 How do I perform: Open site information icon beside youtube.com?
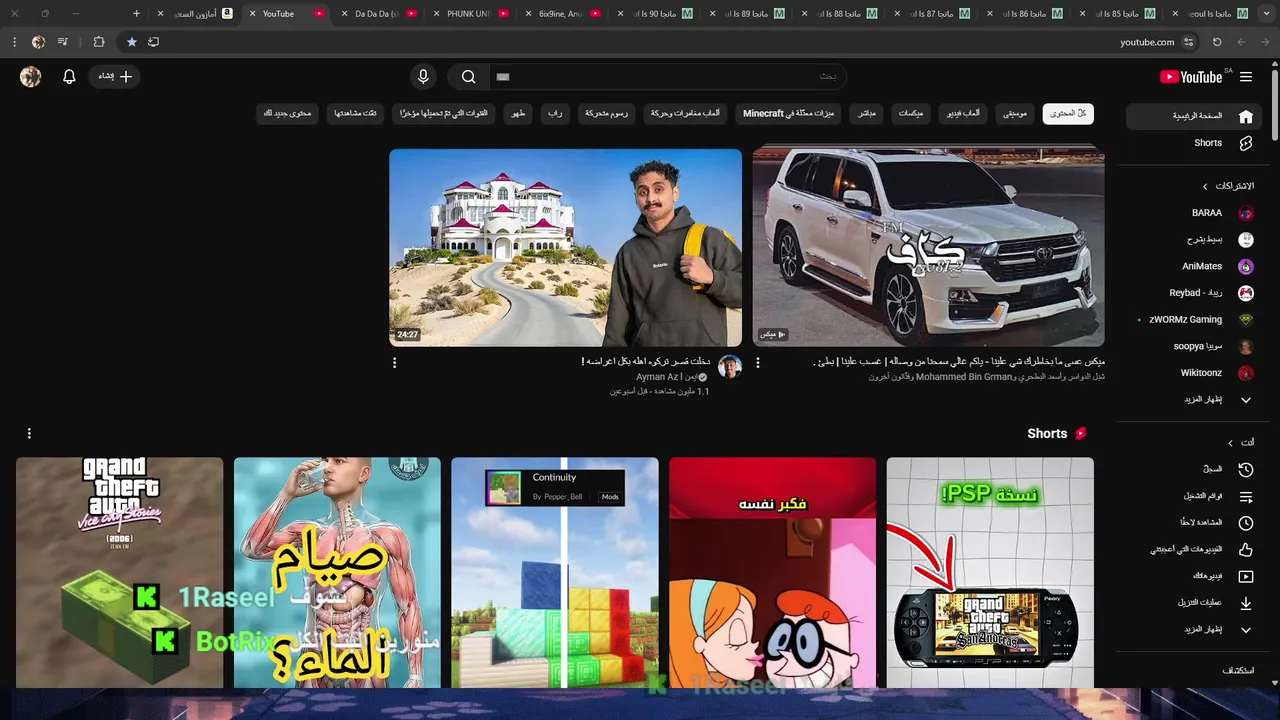point(1188,42)
